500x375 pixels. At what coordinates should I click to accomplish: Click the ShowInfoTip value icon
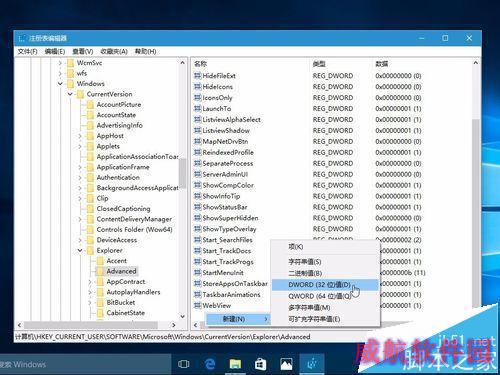pos(198,196)
